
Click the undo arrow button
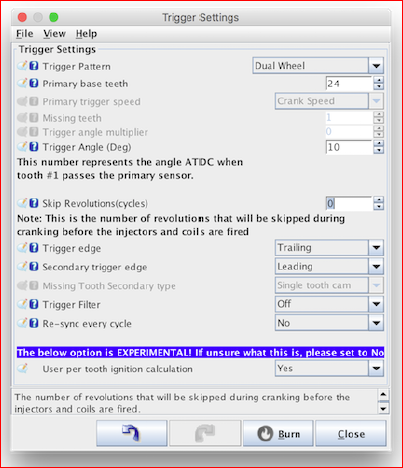pos(132,433)
